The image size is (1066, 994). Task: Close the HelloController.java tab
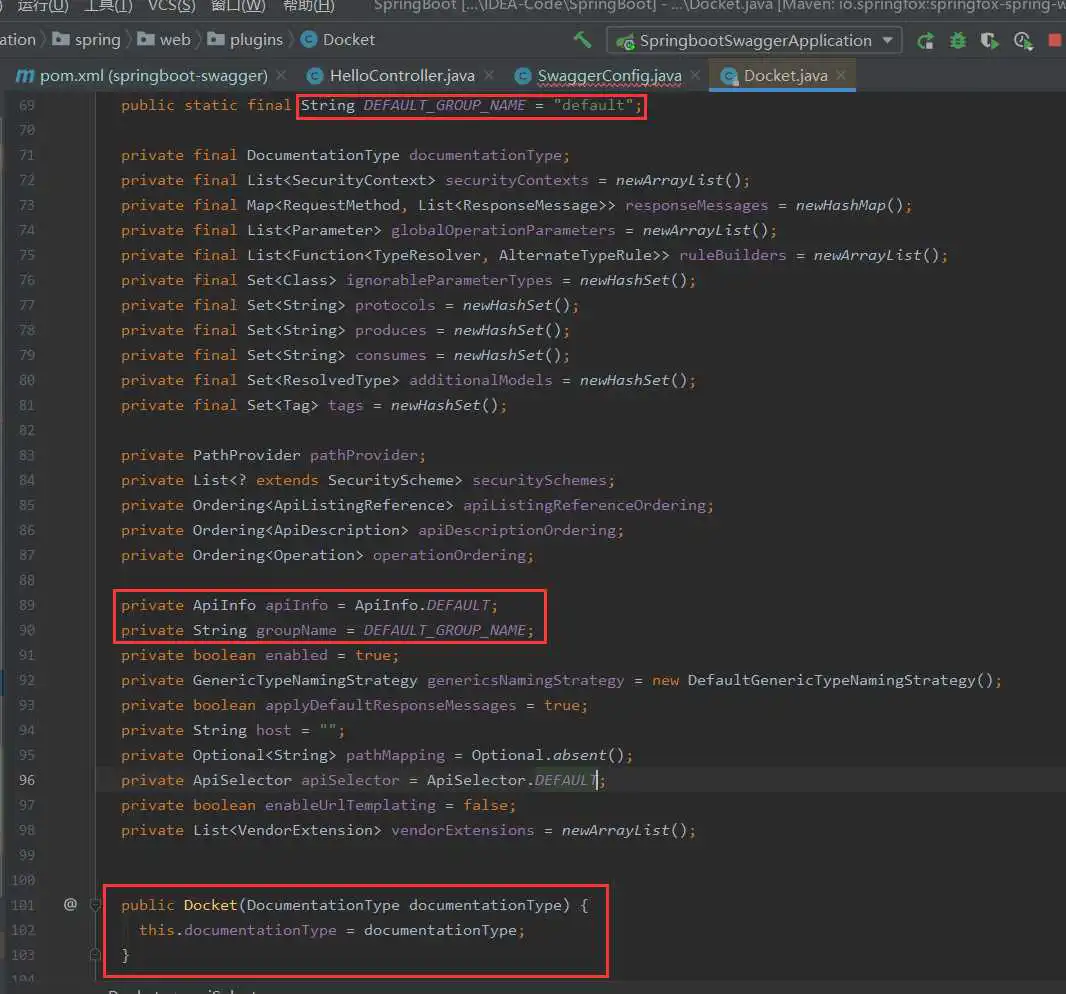pos(490,76)
